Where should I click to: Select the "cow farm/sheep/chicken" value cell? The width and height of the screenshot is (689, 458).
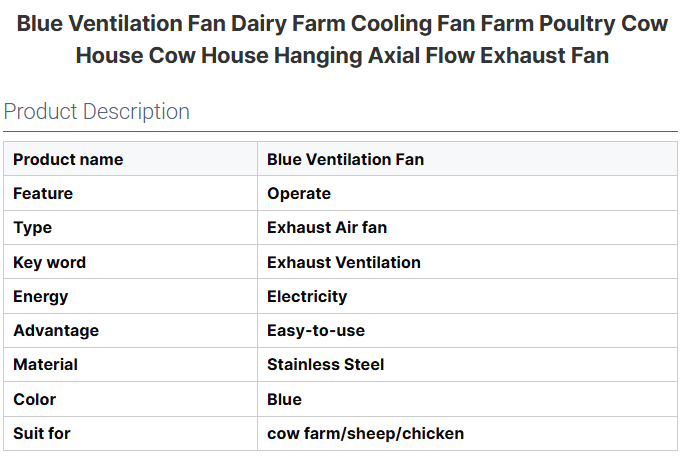tap(365, 433)
